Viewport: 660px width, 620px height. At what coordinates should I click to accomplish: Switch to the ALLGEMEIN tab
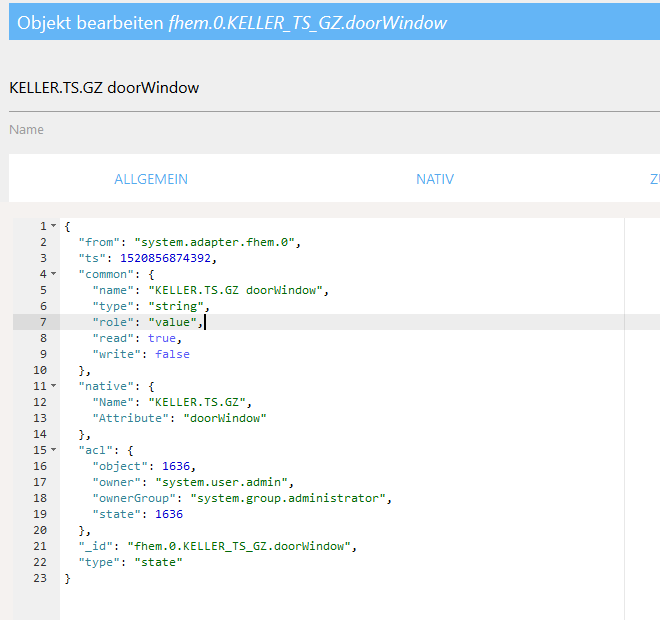pos(151,179)
